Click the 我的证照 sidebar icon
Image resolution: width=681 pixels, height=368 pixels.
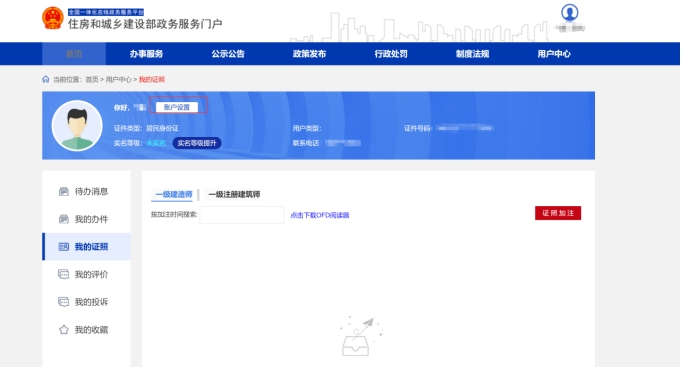63,247
